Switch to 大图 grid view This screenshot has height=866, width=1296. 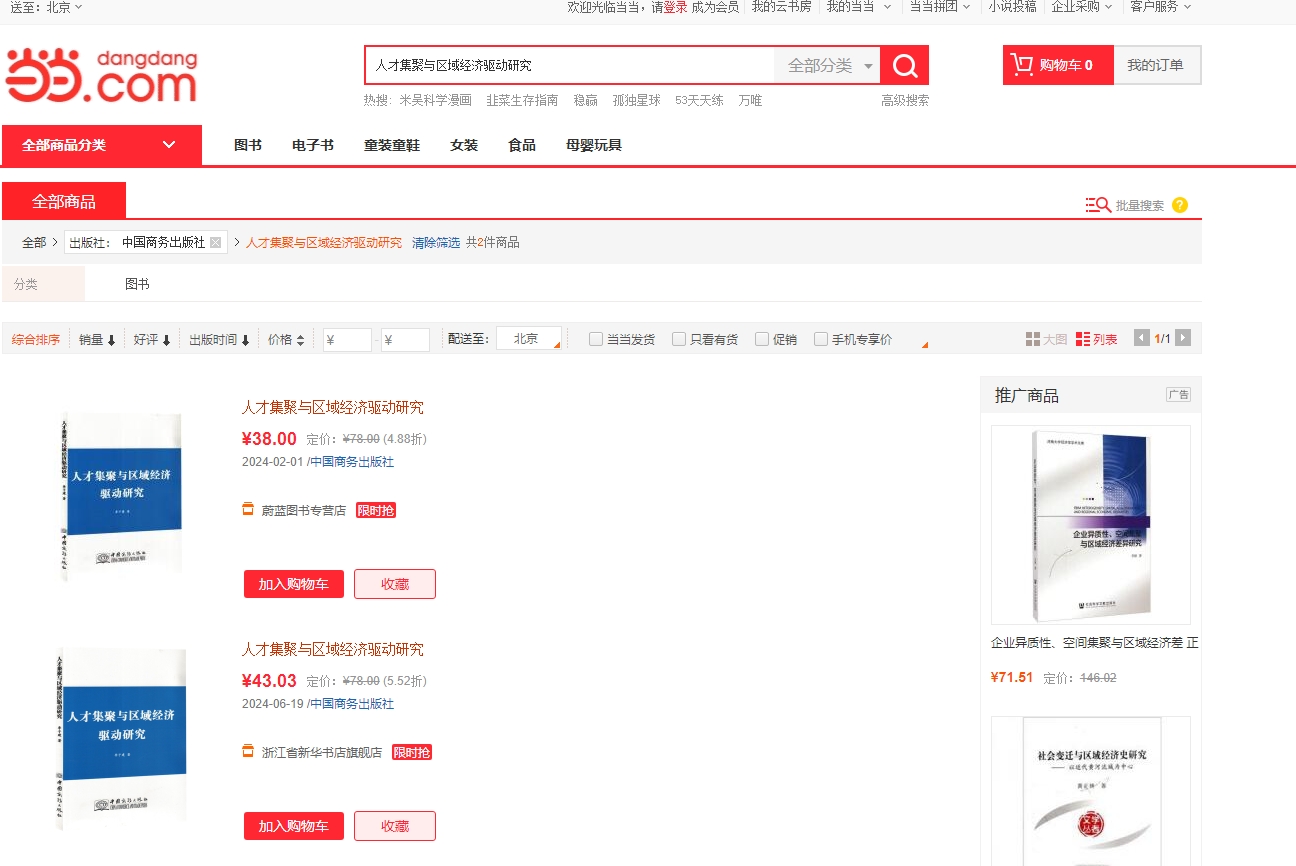coord(1046,339)
